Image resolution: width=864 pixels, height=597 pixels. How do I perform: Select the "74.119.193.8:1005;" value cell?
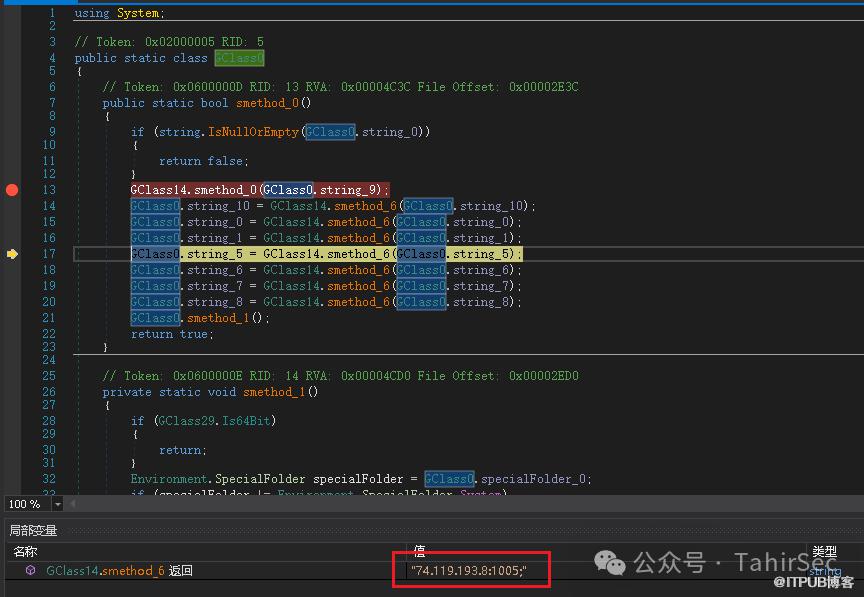point(468,570)
